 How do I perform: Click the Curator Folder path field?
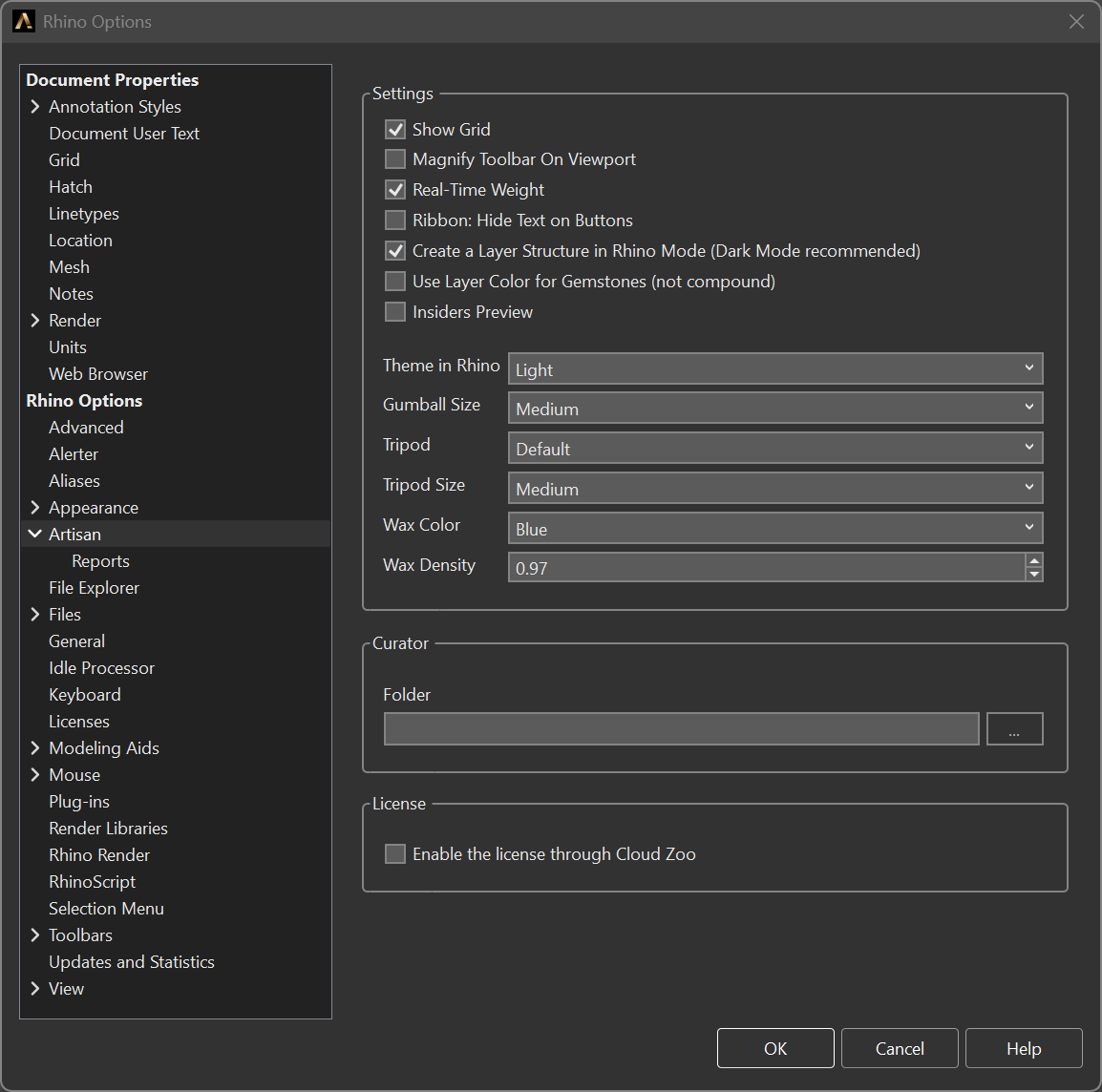[681, 728]
